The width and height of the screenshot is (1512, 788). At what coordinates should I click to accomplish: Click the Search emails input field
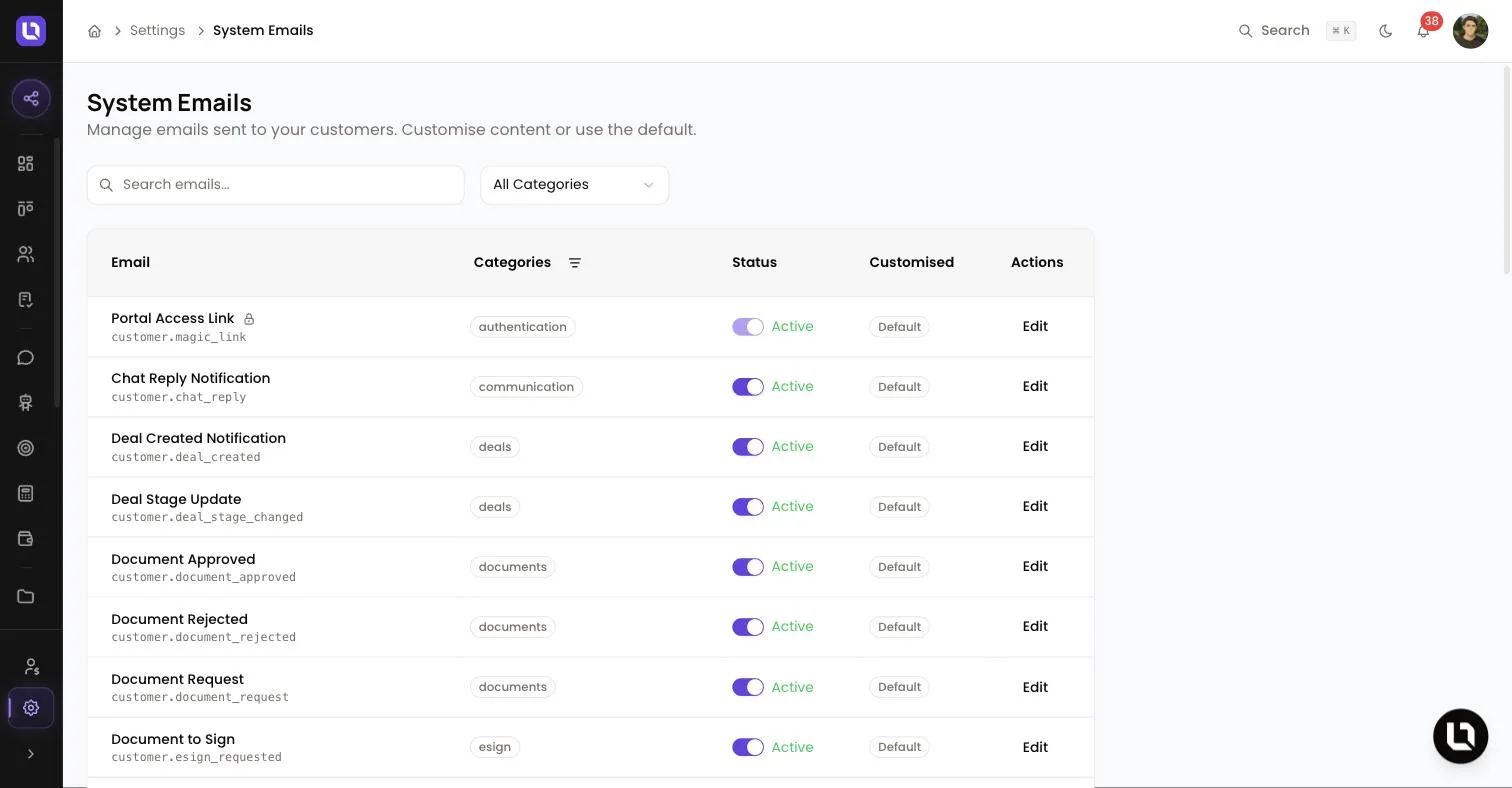click(276, 185)
